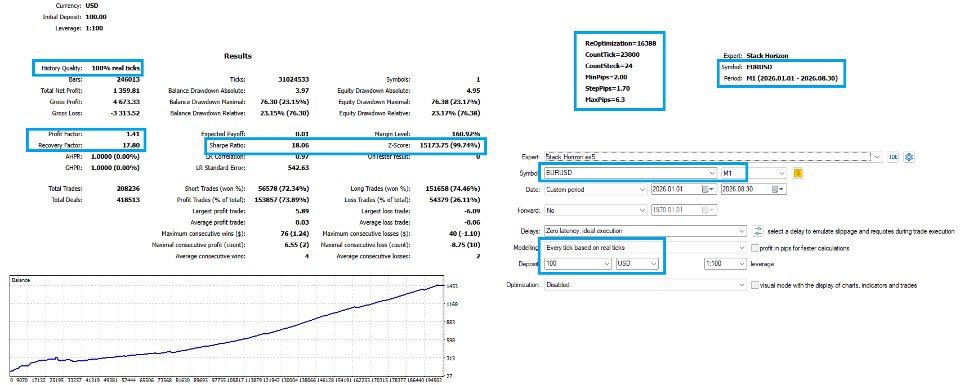The width and height of the screenshot is (960, 385).
Task: Click the Recovery Factor value 17.80
Action: tap(133, 145)
